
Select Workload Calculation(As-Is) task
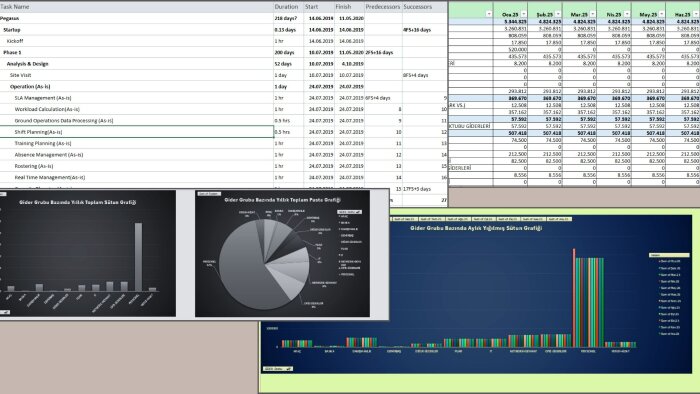coord(137,109)
